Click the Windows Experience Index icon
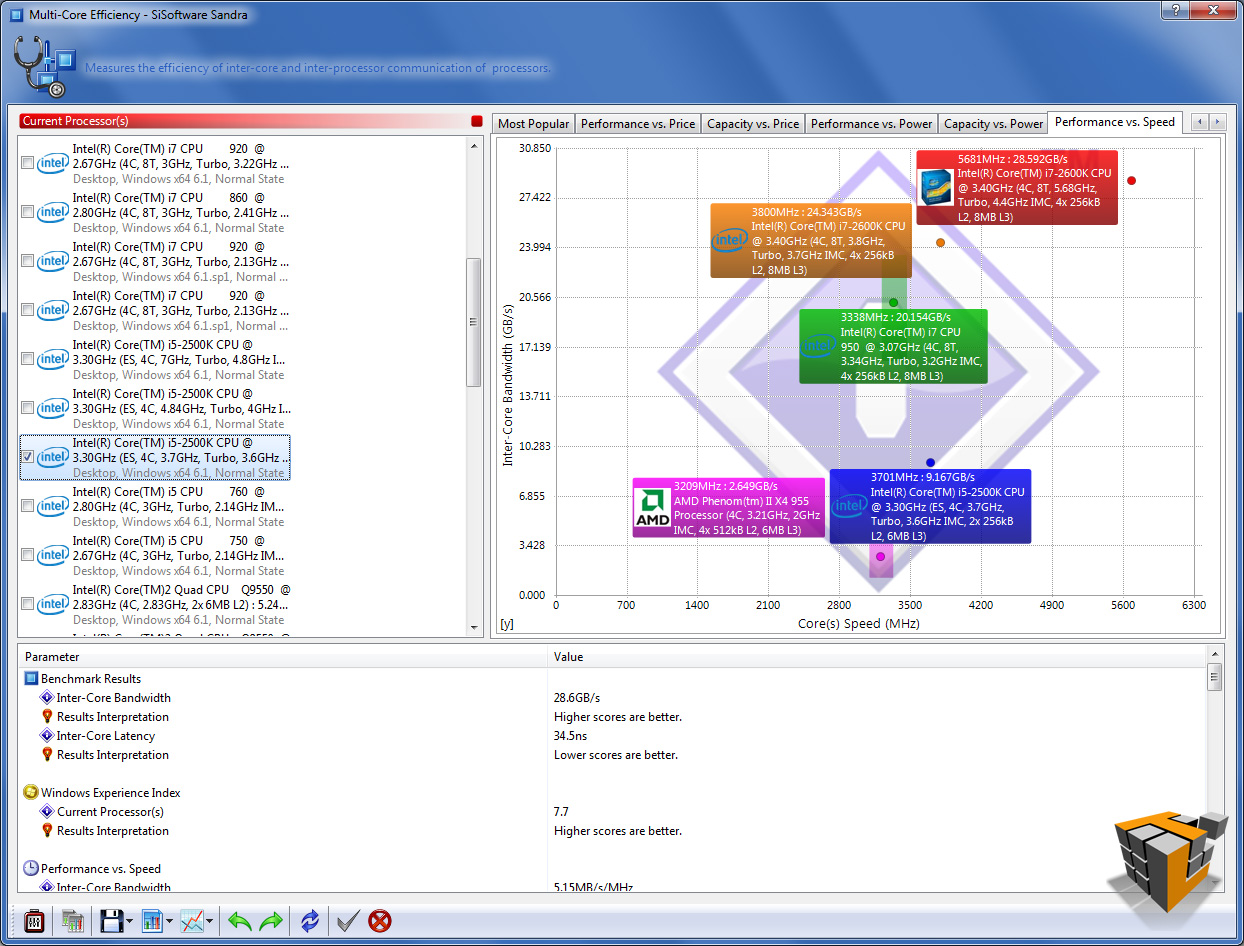1244x946 pixels. [x=31, y=793]
